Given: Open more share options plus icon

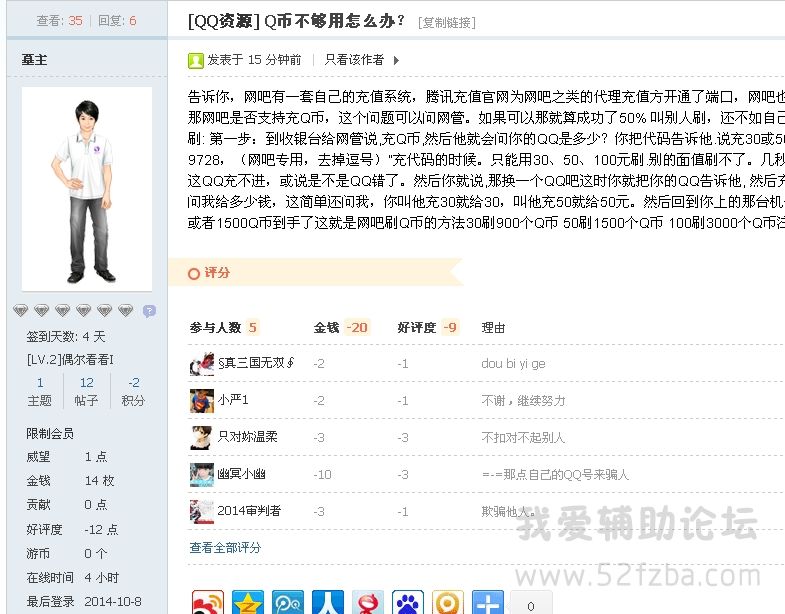Looking at the screenshot, I should pyautogui.click(x=488, y=602).
